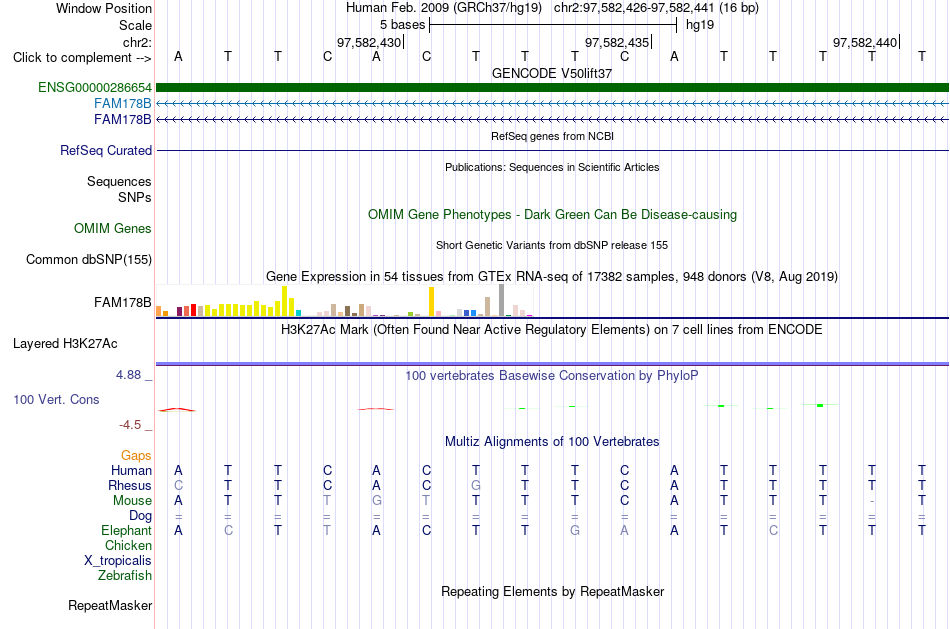Viewport: 950px width, 629px height.
Task: Select the Human alignment row label
Action: click(x=131, y=471)
